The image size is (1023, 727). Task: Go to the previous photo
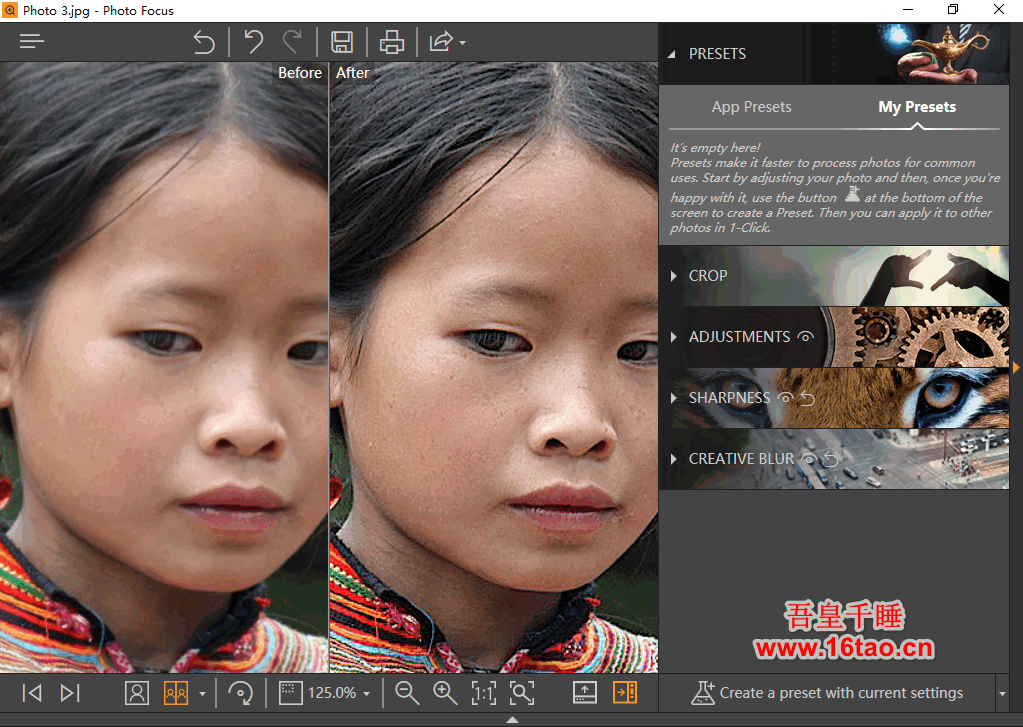coord(32,693)
